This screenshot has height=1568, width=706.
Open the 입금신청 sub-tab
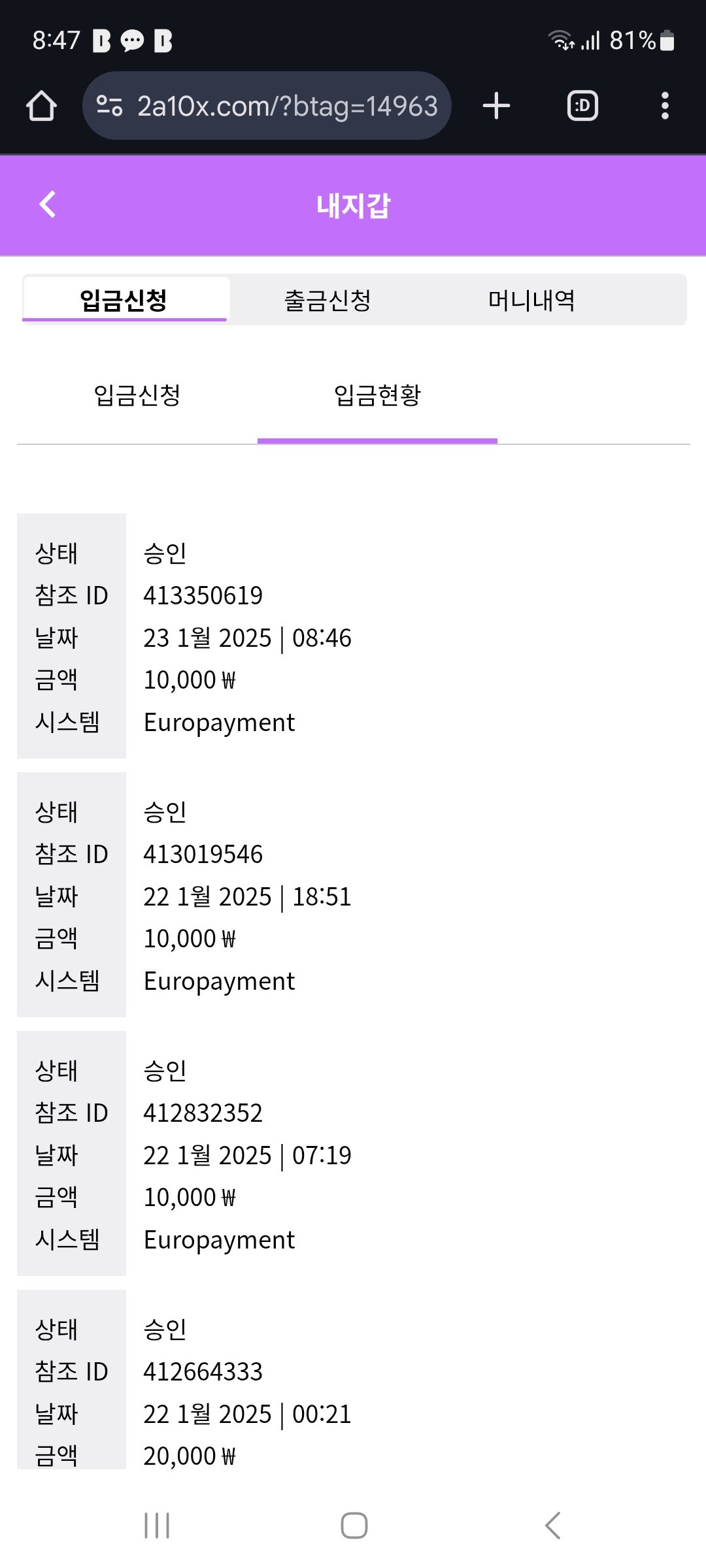click(x=137, y=395)
